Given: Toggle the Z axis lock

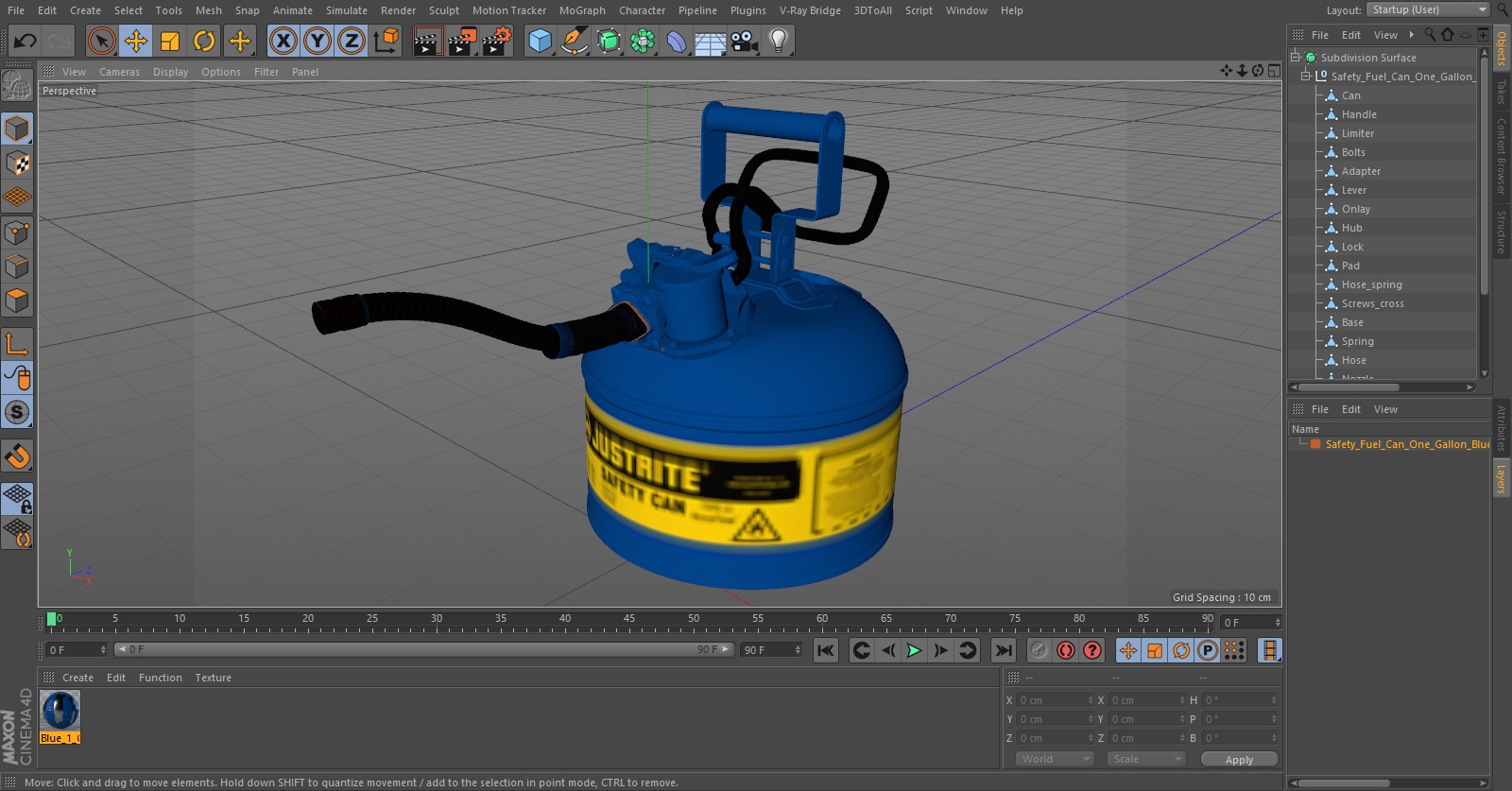Looking at the screenshot, I should 352,41.
